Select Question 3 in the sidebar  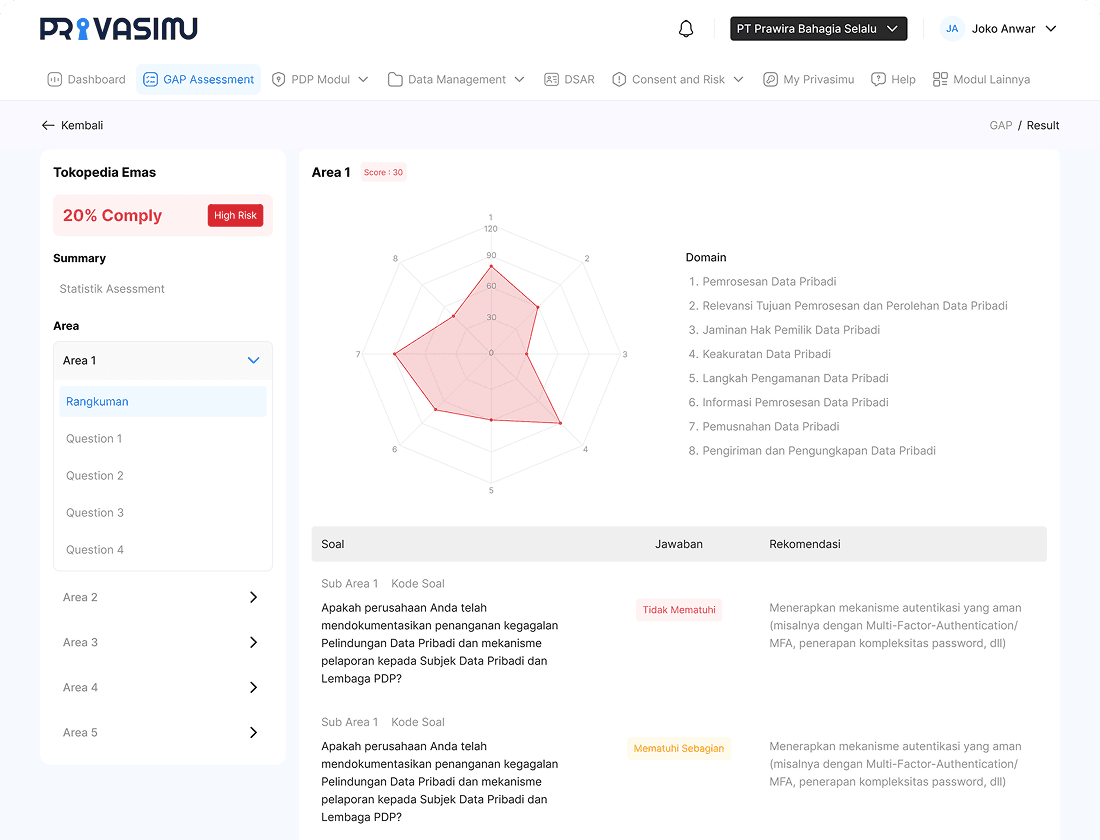tap(95, 513)
